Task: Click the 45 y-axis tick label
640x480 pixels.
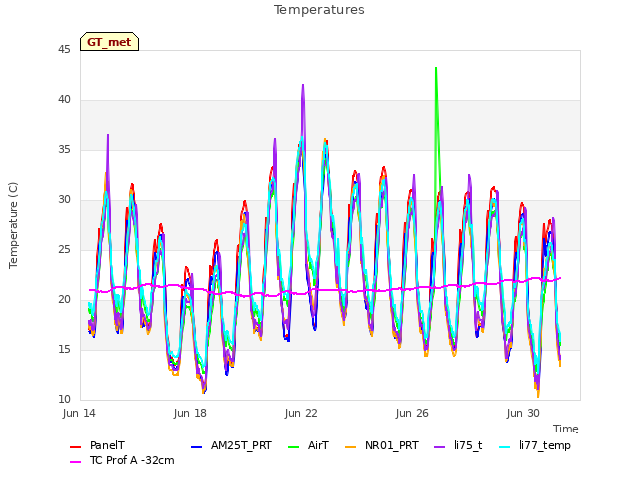Action: [64, 50]
